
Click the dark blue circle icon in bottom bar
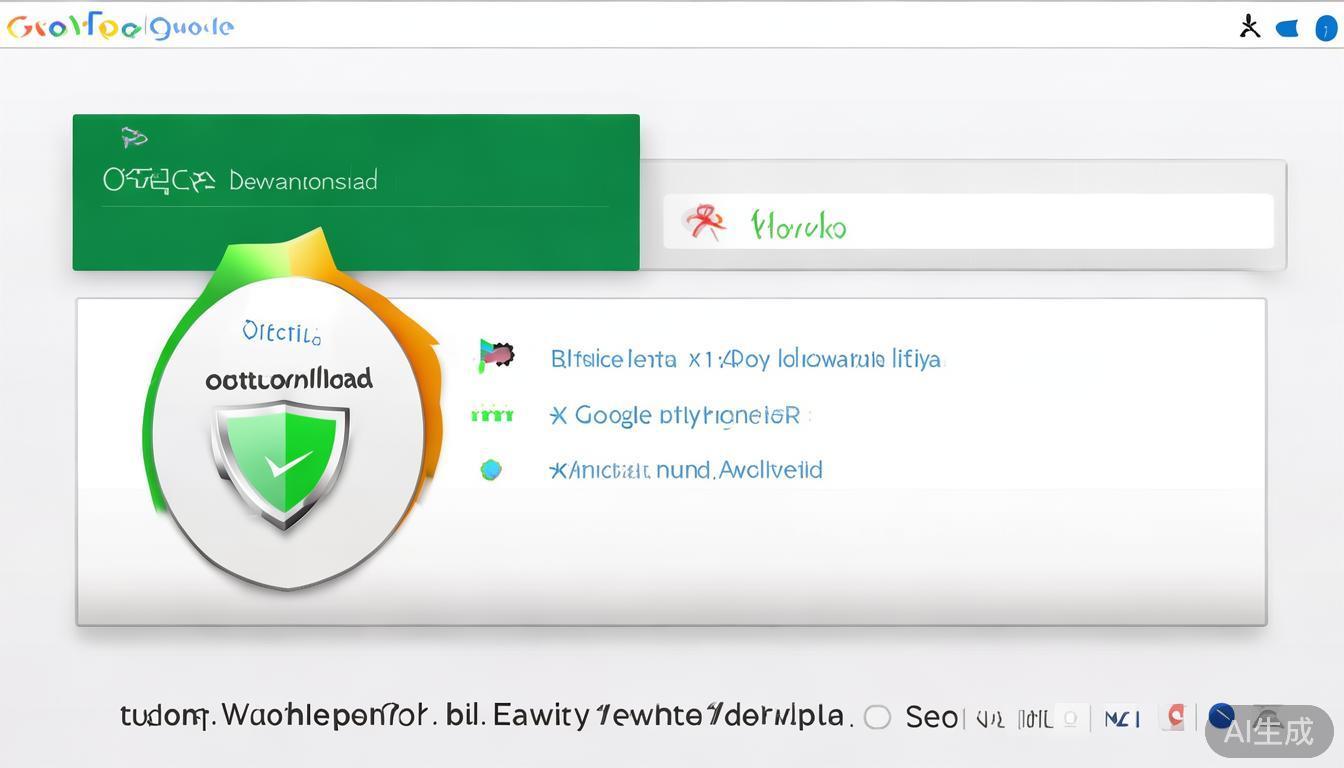1221,716
